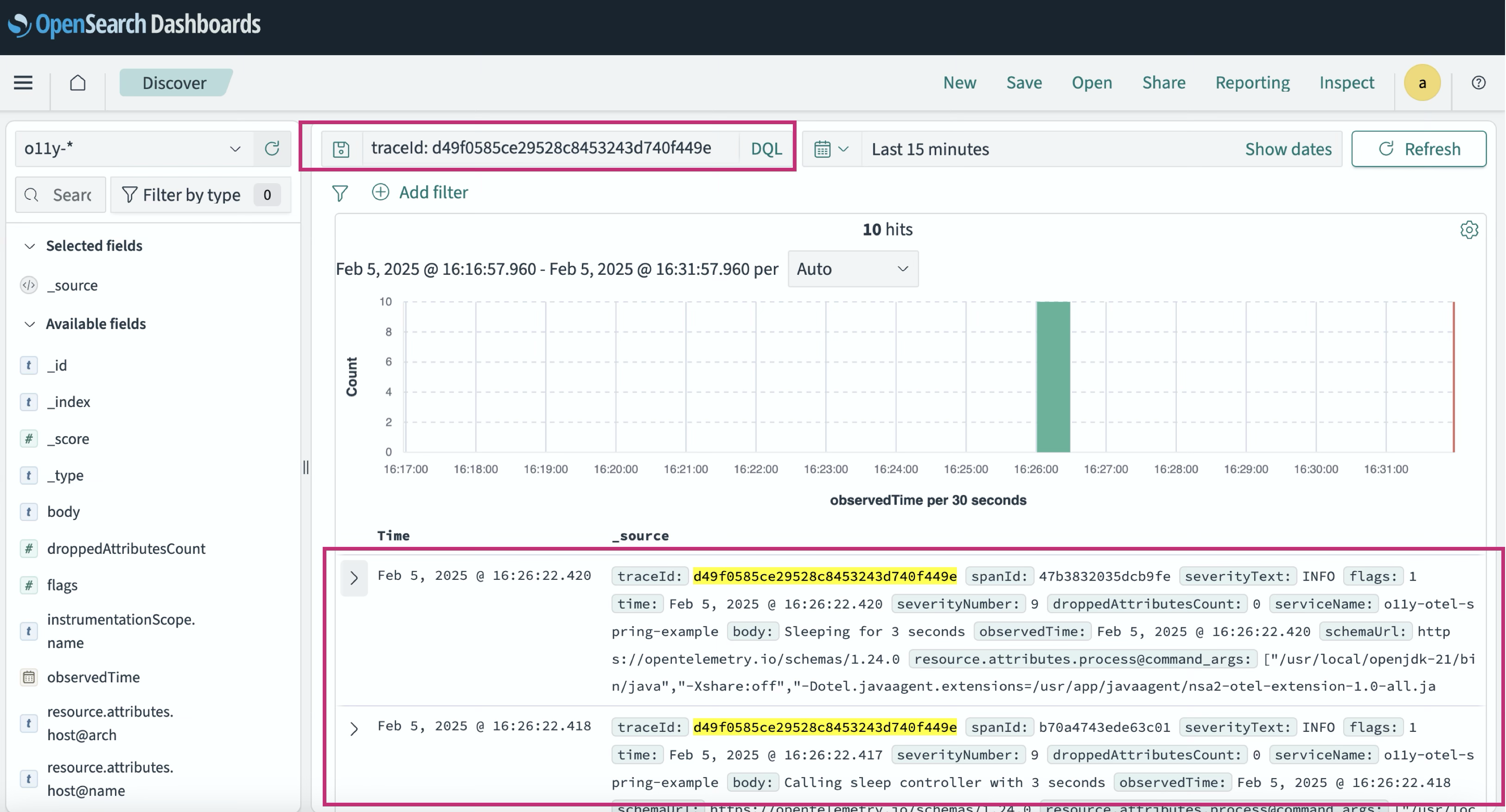
Task: Click the _index field type icon
Action: 29,402
